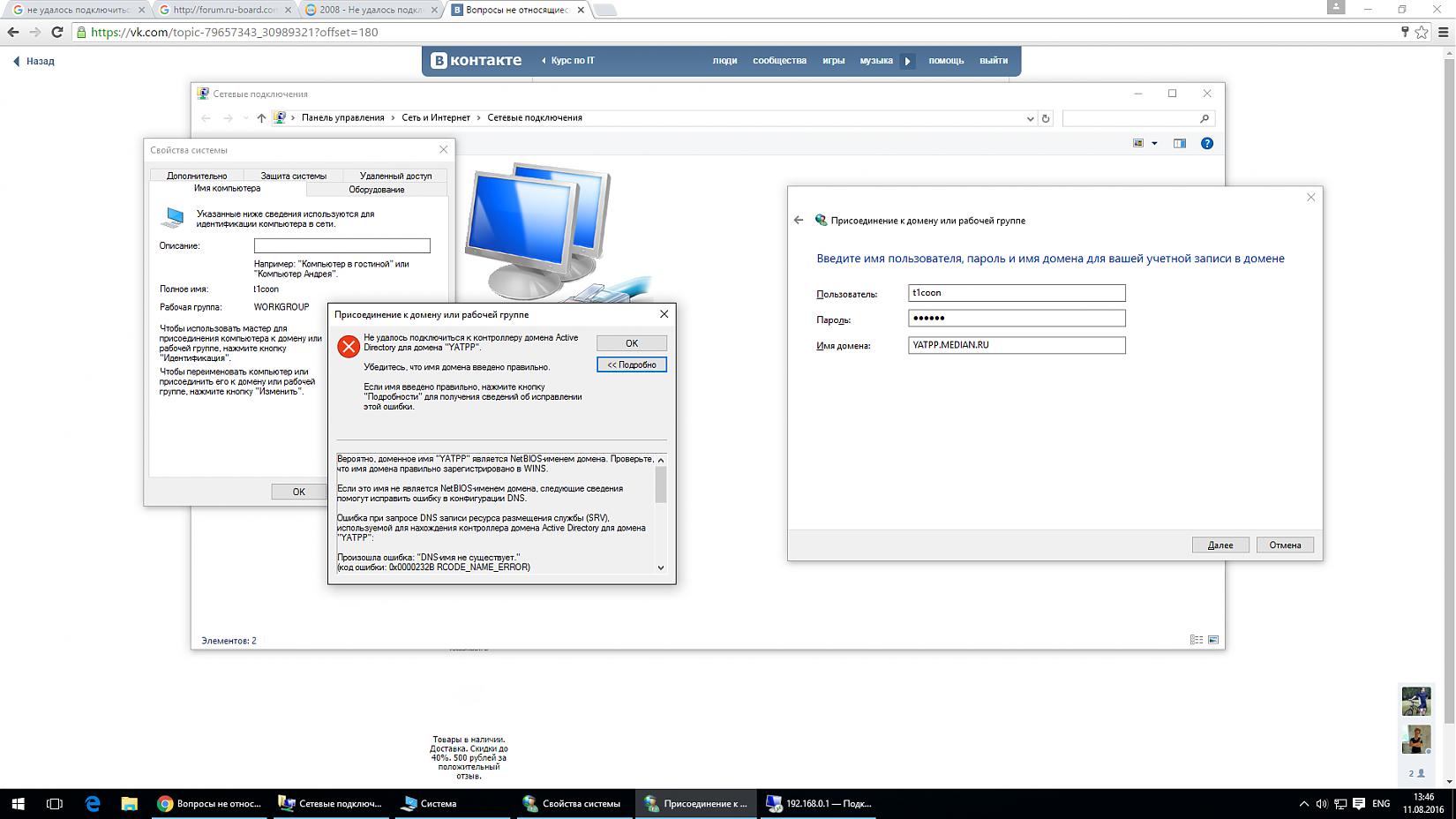Click выйти to log out of VK
The image size is (1456, 819).
(994, 61)
